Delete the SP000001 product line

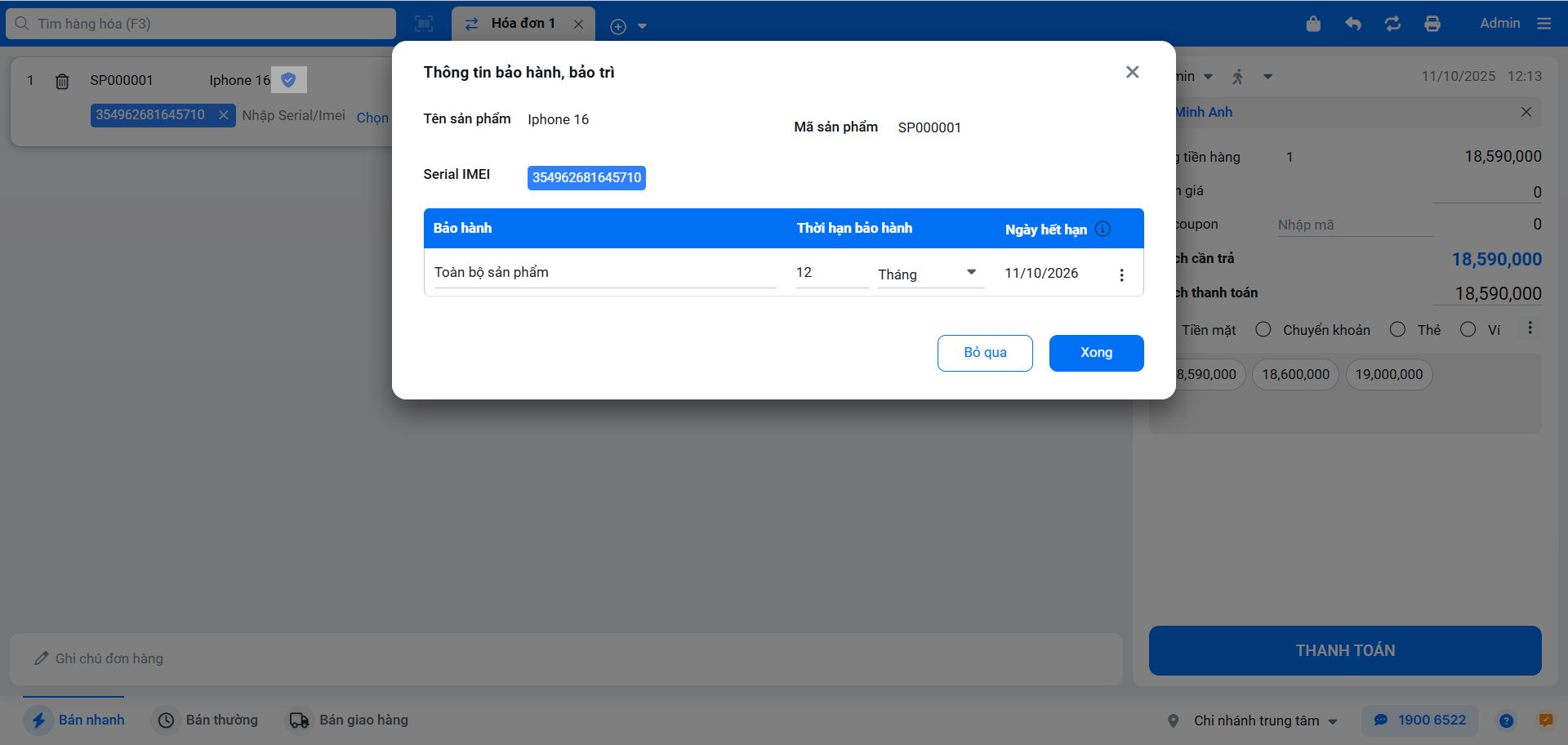[62, 81]
